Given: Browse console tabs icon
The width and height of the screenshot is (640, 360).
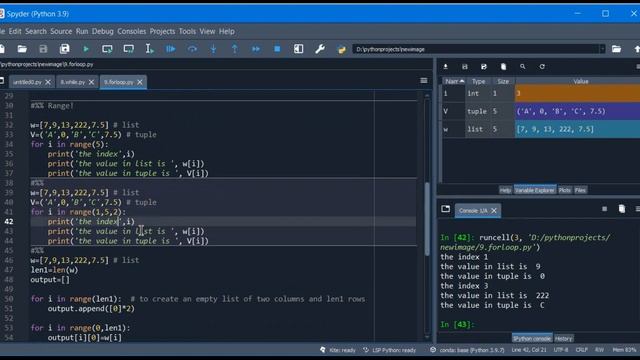Looking at the screenshot, I should [445, 209].
